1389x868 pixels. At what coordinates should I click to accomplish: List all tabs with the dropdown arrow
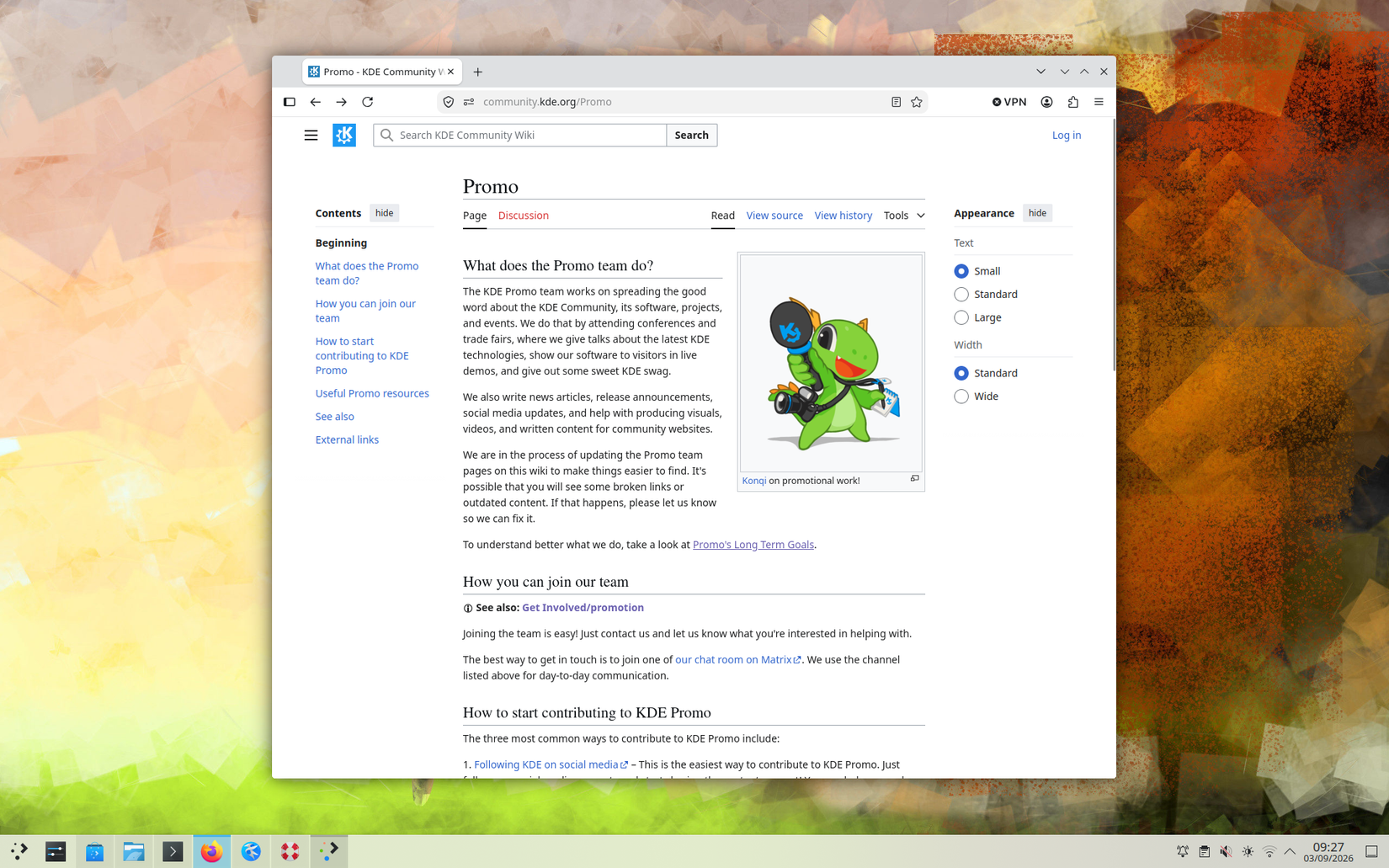(1040, 72)
